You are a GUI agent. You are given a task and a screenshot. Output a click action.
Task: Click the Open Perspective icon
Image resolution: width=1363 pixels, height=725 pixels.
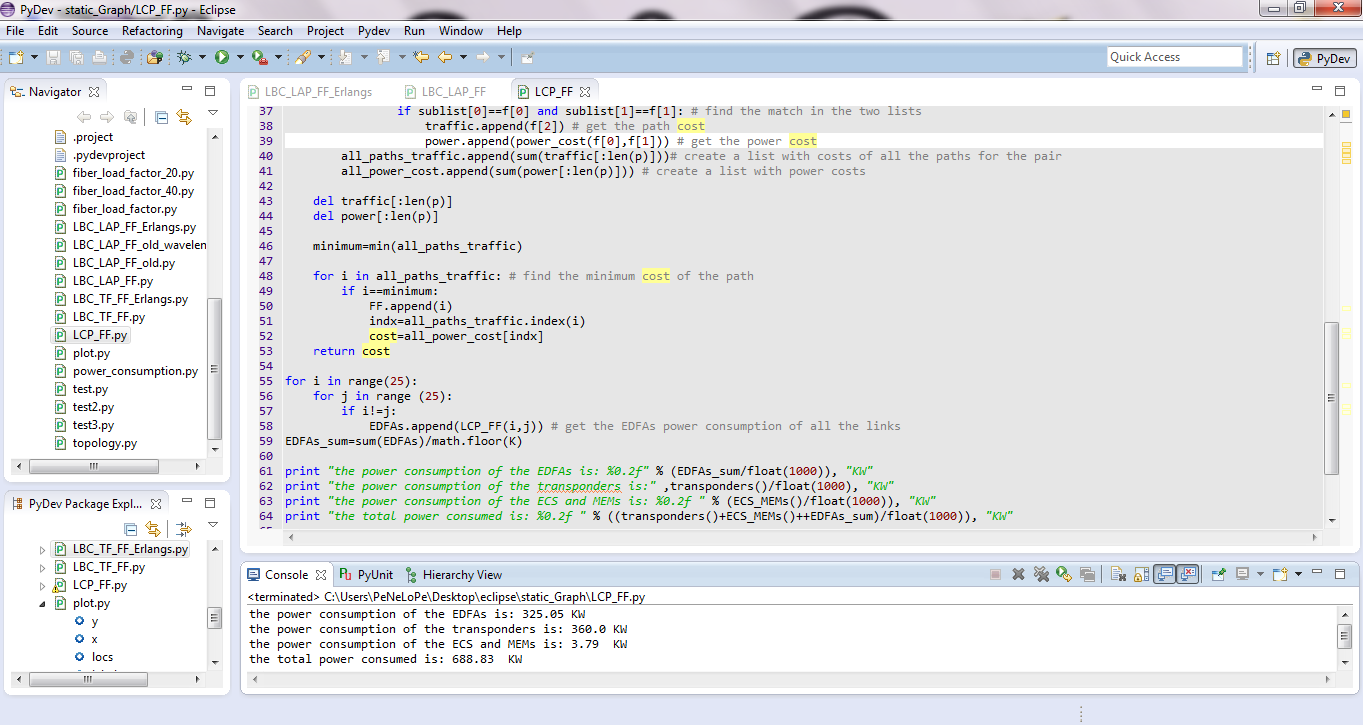[1274, 58]
